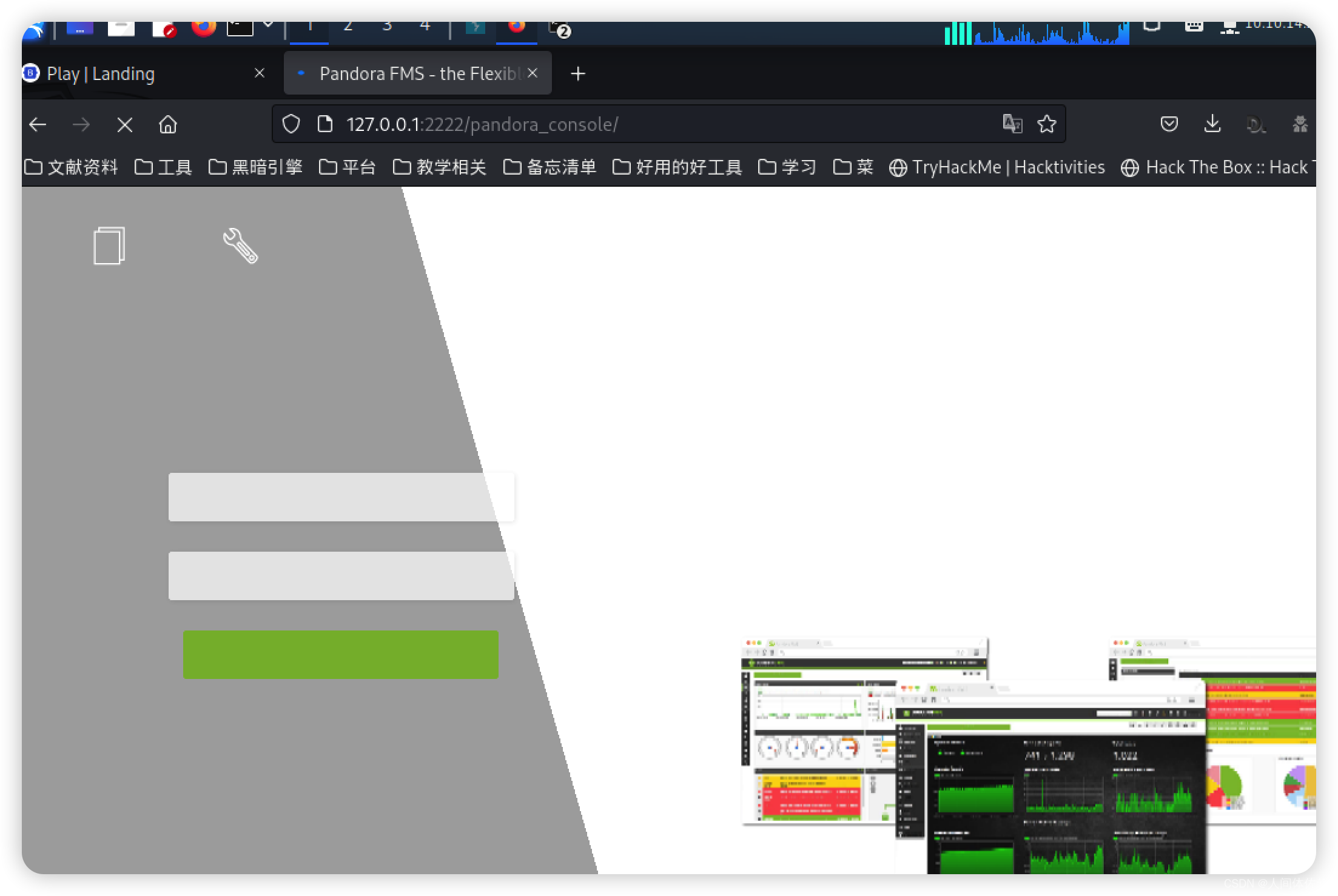The height and width of the screenshot is (896, 1338).
Task: Open the 黑暗引擎 bookmarks folder
Action: (255, 167)
